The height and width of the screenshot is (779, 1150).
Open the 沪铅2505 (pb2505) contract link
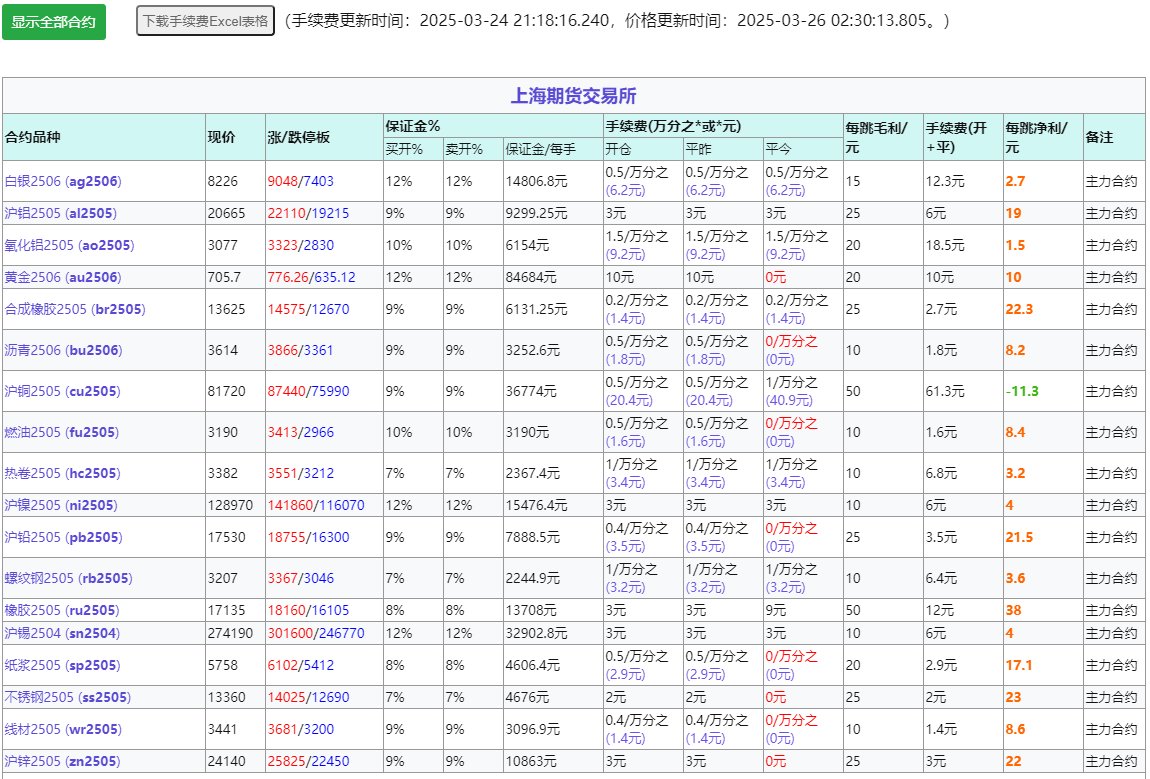[x=63, y=538]
